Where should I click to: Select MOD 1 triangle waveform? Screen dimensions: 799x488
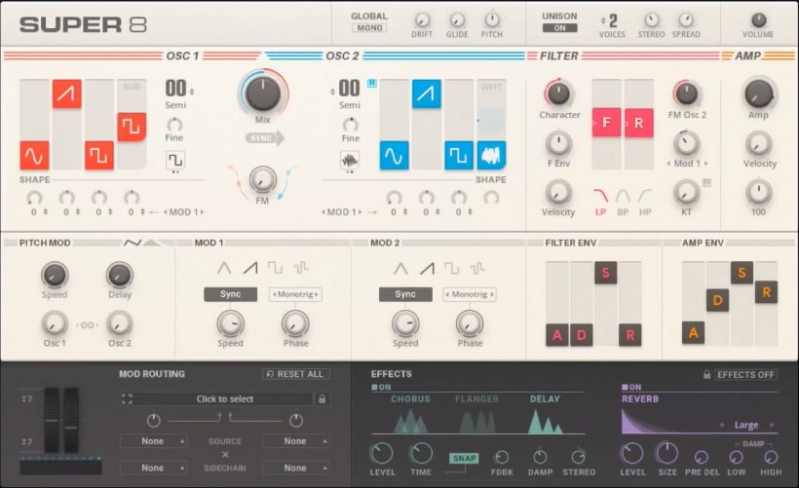click(224, 268)
